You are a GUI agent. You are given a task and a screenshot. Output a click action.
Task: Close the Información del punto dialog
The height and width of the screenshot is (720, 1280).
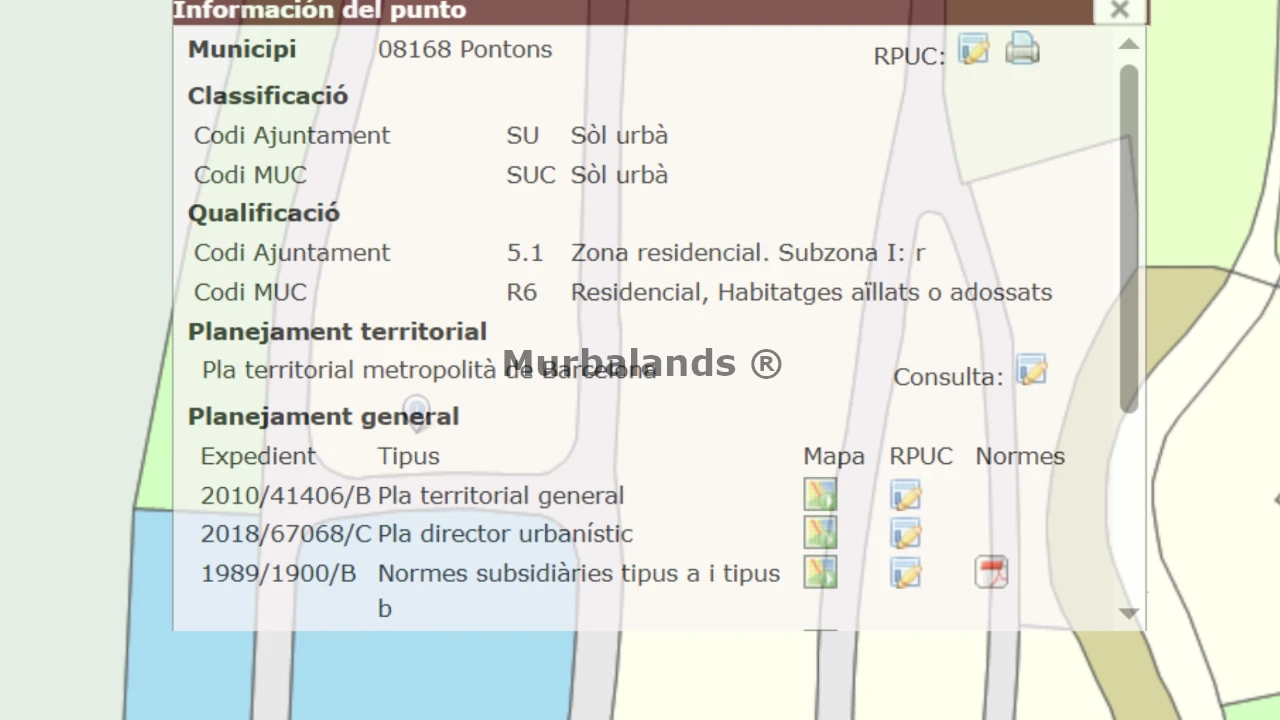click(x=1119, y=10)
